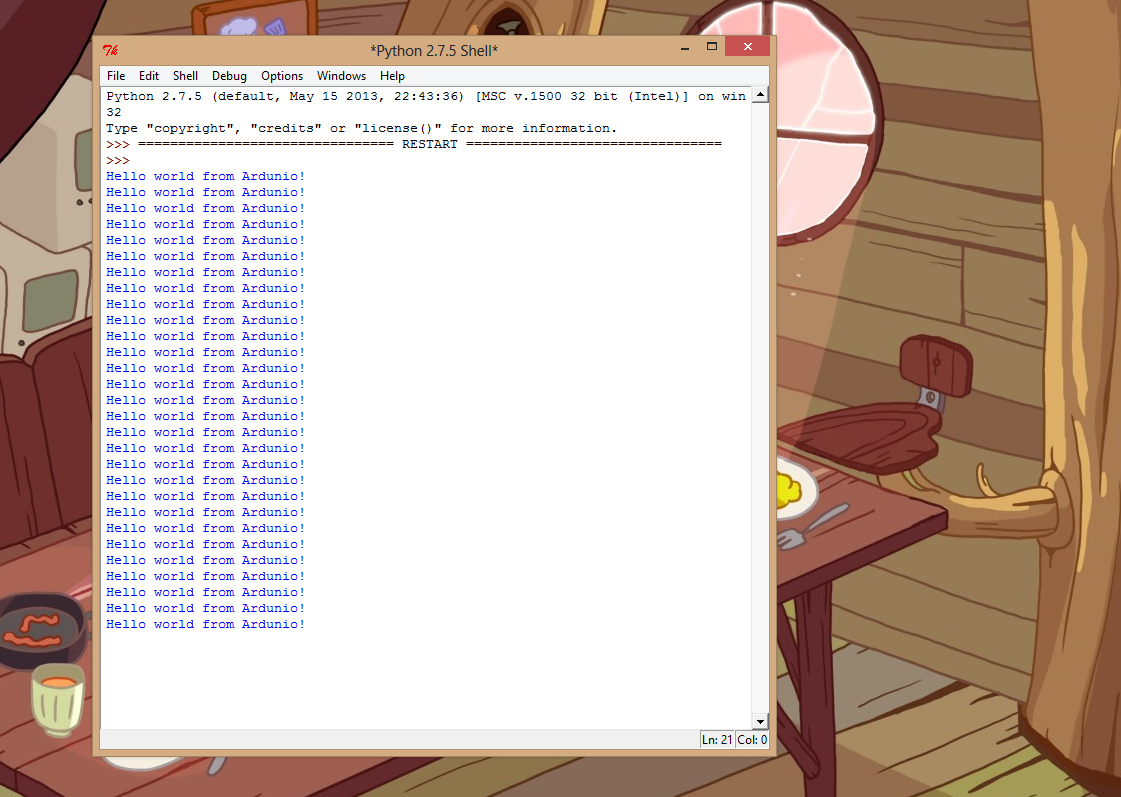The height and width of the screenshot is (797, 1121).
Task: Open the Windows menu
Action: pos(341,75)
